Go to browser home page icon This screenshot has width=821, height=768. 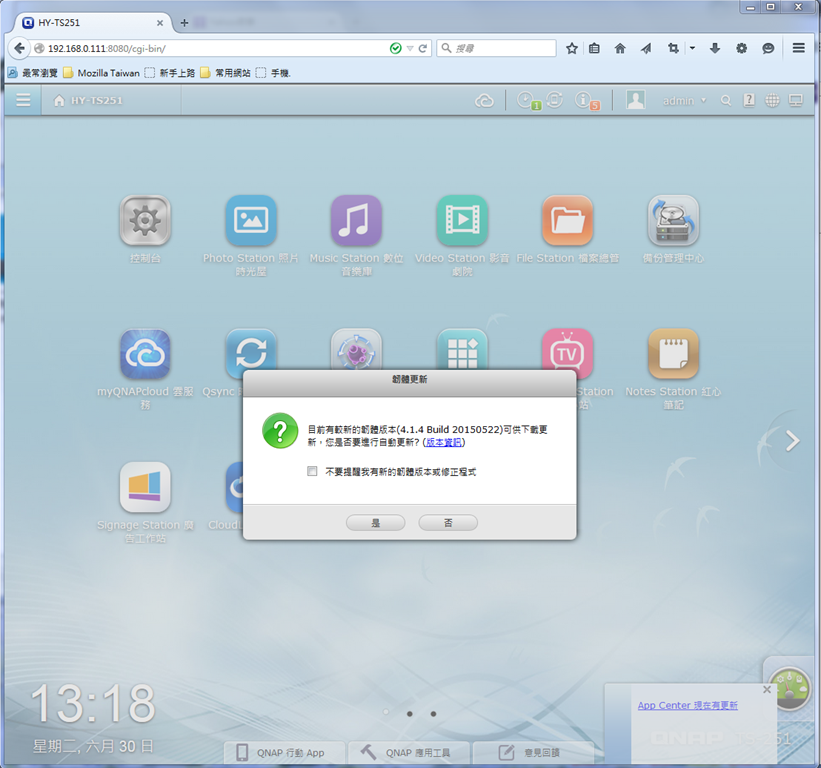pos(620,49)
